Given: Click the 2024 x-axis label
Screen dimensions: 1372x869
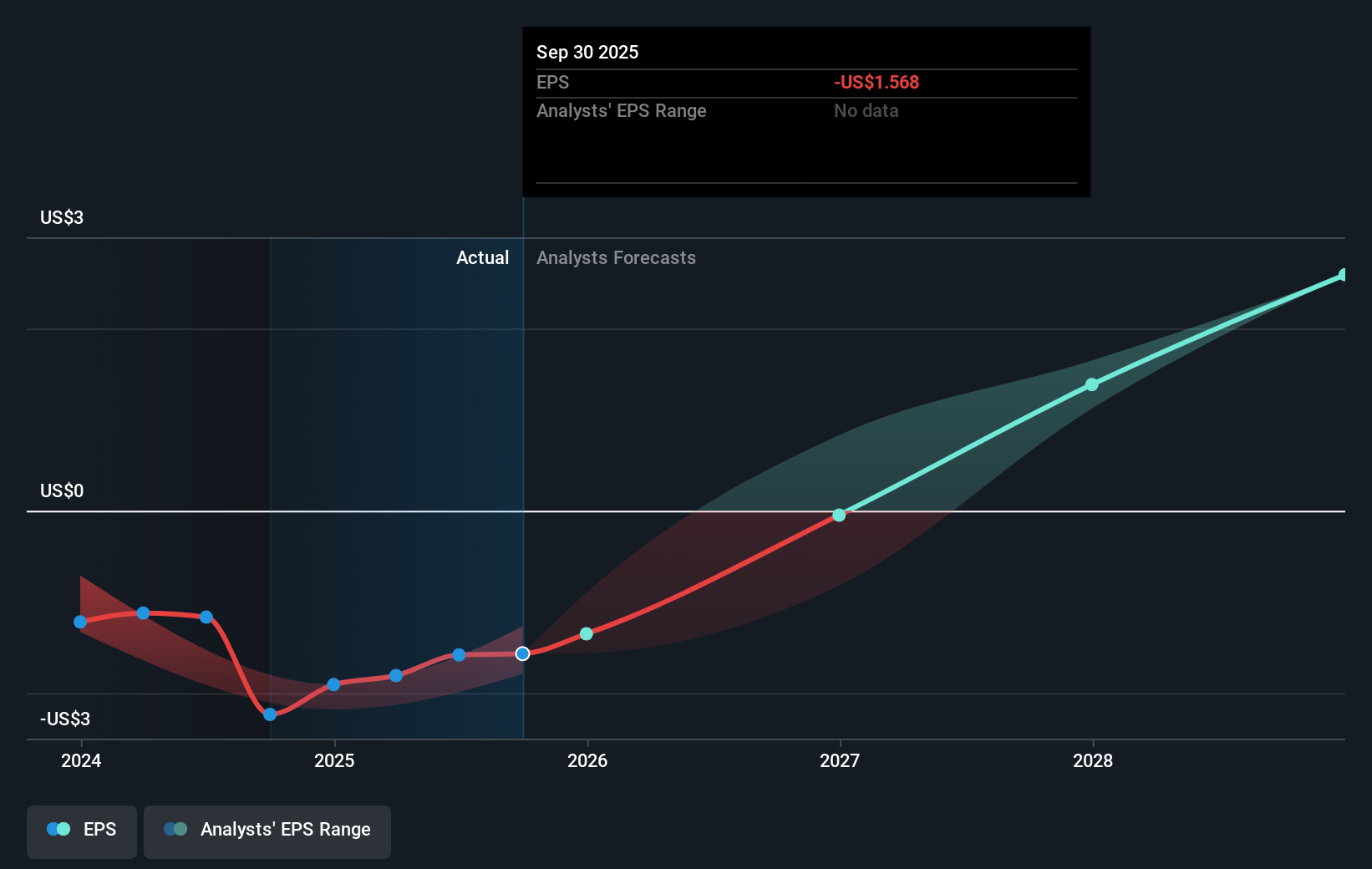Looking at the screenshot, I should (x=81, y=760).
